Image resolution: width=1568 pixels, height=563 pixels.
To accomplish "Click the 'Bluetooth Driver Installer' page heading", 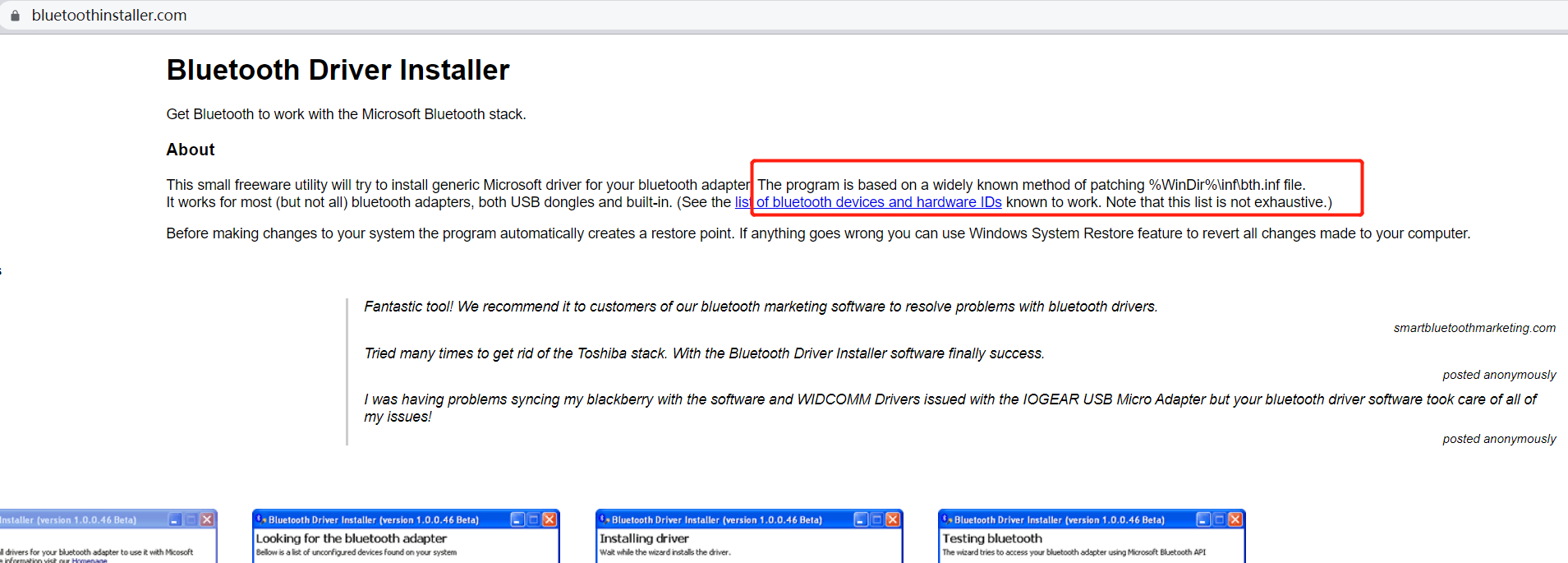I will [x=338, y=71].
